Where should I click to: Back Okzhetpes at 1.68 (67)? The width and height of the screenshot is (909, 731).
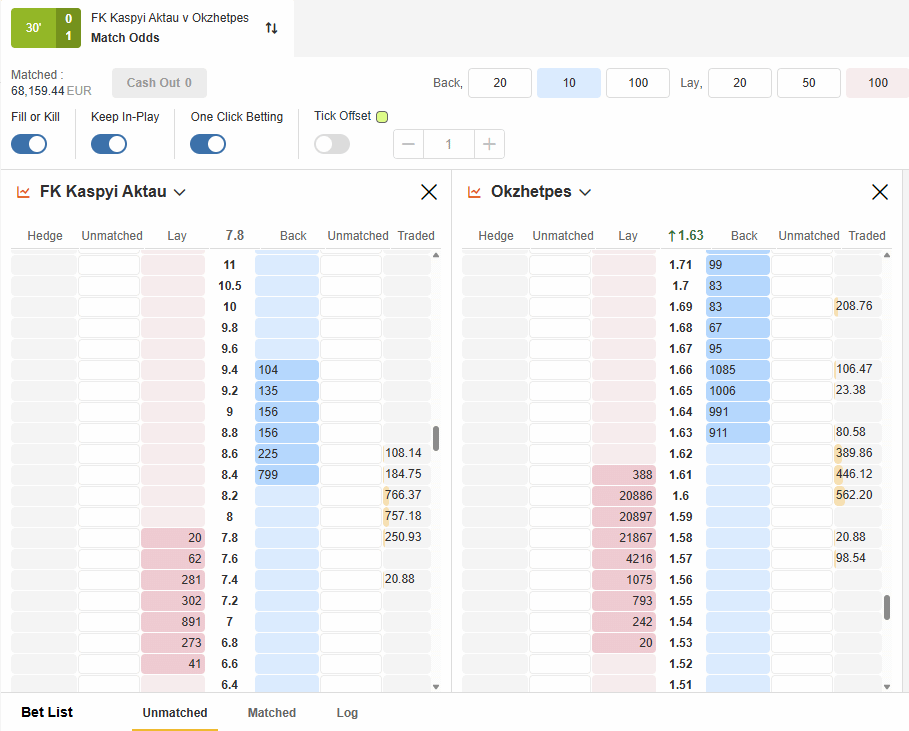737,328
